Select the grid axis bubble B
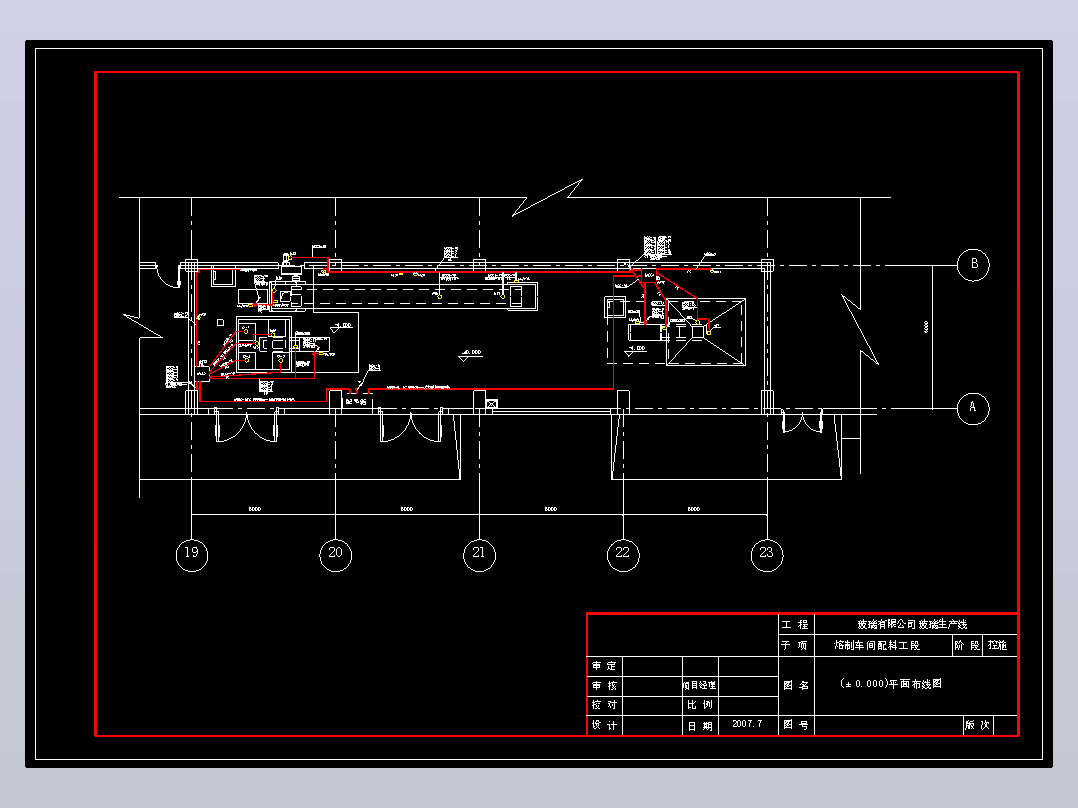 (x=974, y=265)
